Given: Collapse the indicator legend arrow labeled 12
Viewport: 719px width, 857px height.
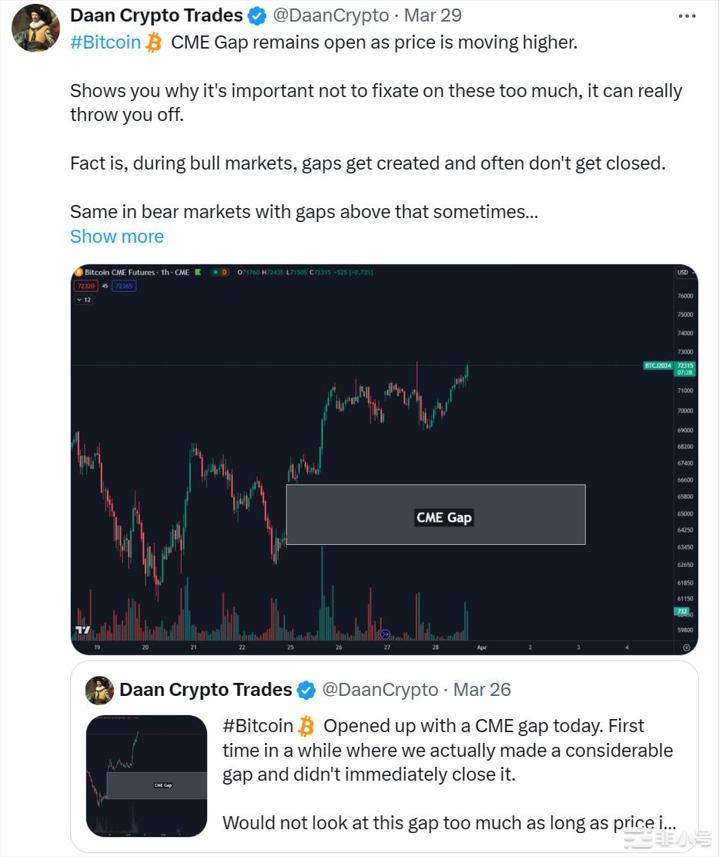Looking at the screenshot, I should coord(84,300).
